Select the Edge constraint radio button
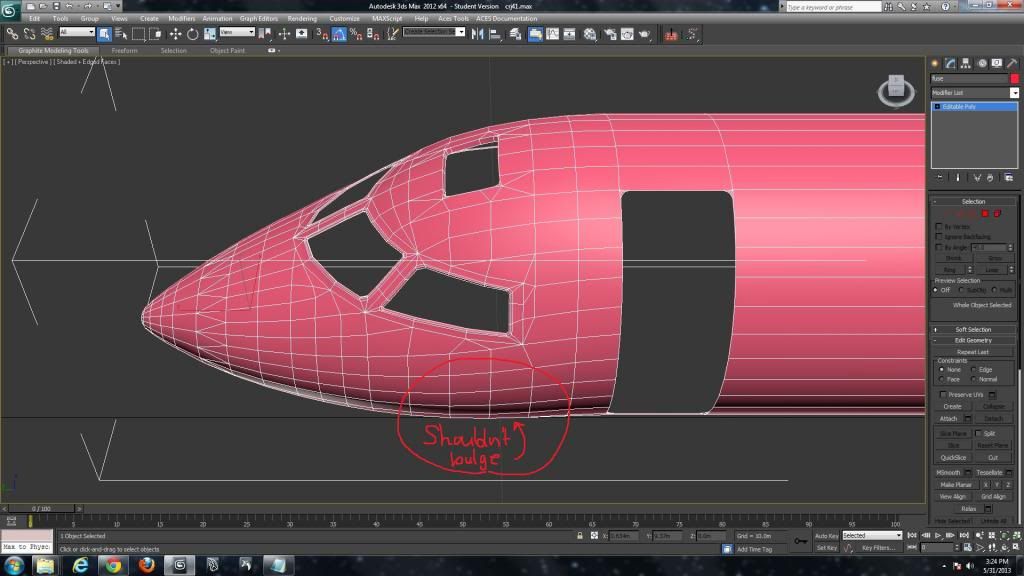Viewport: 1024px width, 576px height. click(x=973, y=369)
